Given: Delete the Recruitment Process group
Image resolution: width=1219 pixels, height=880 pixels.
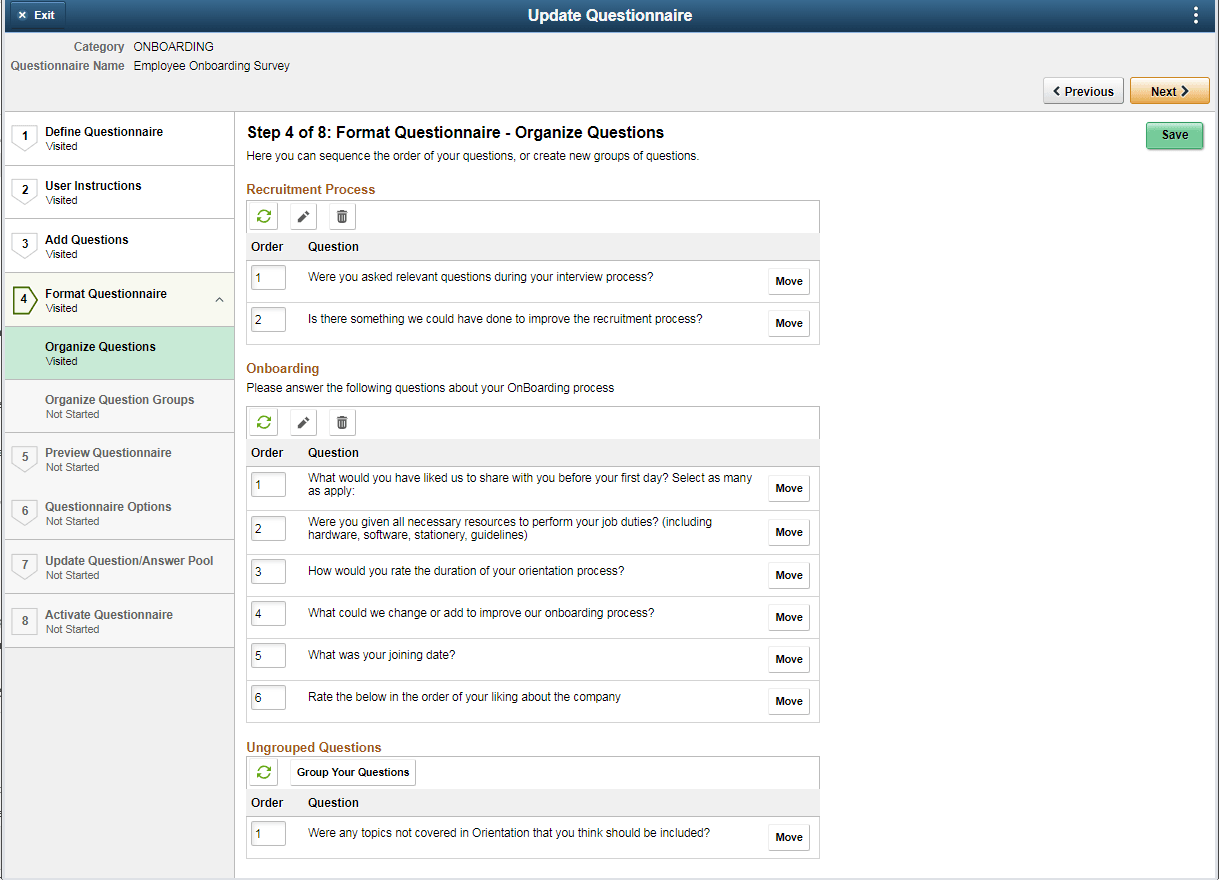Looking at the screenshot, I should [x=341, y=216].
